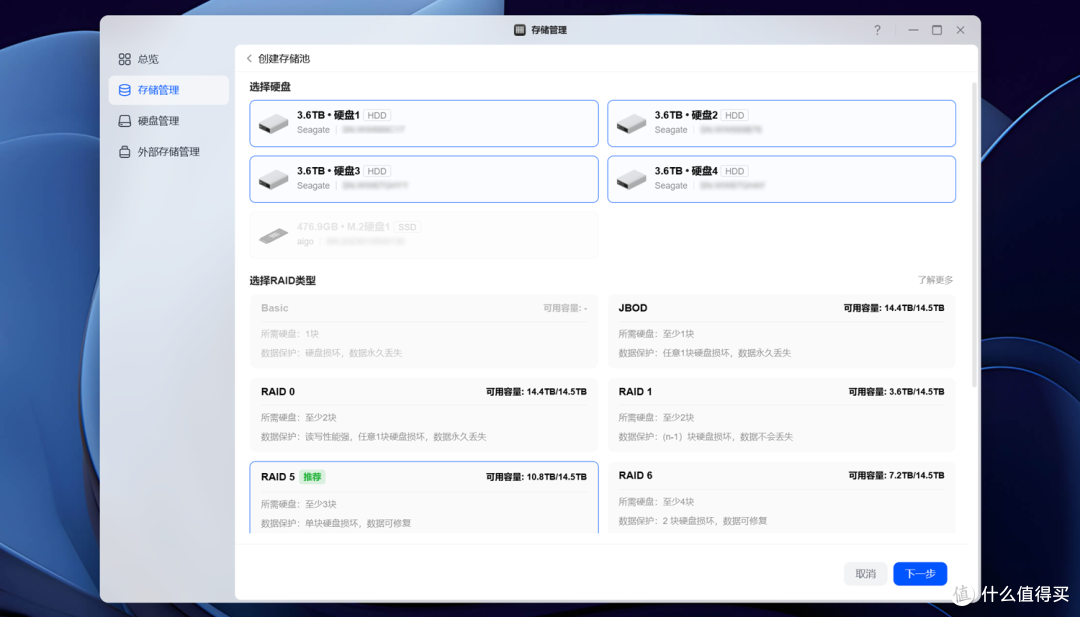
Task: Click the SSD tag on M.2硬盘1
Action: coord(407,227)
